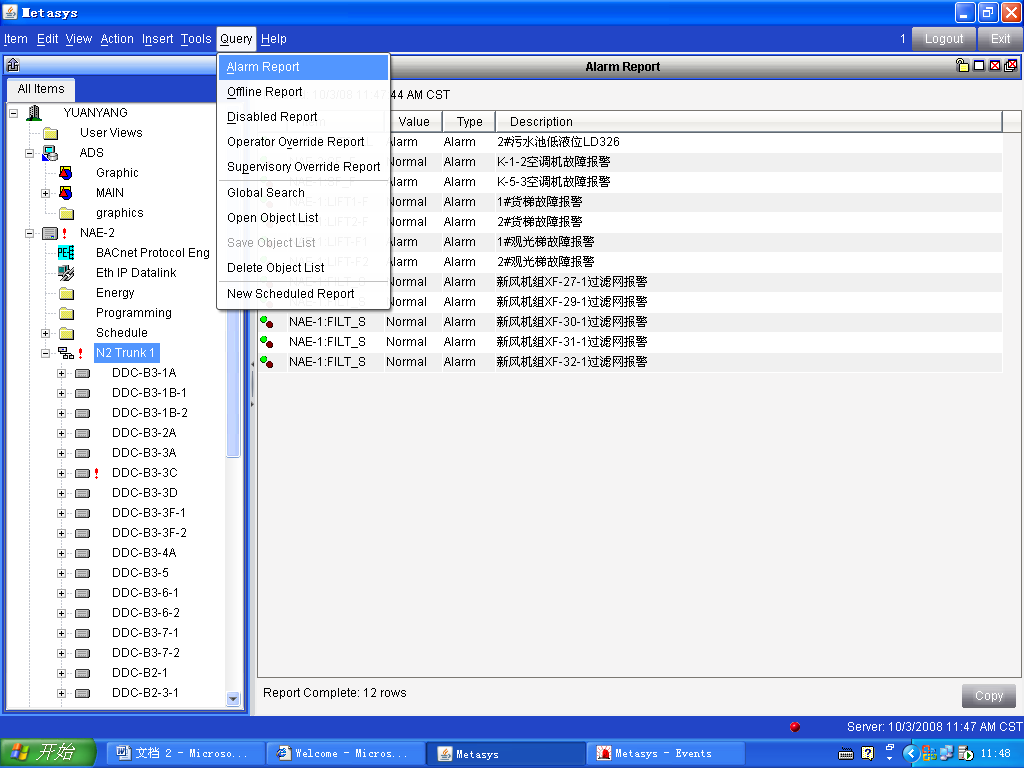The height and width of the screenshot is (768, 1024).
Task: Click the lock icon in Alarm Report header
Action: (963, 66)
